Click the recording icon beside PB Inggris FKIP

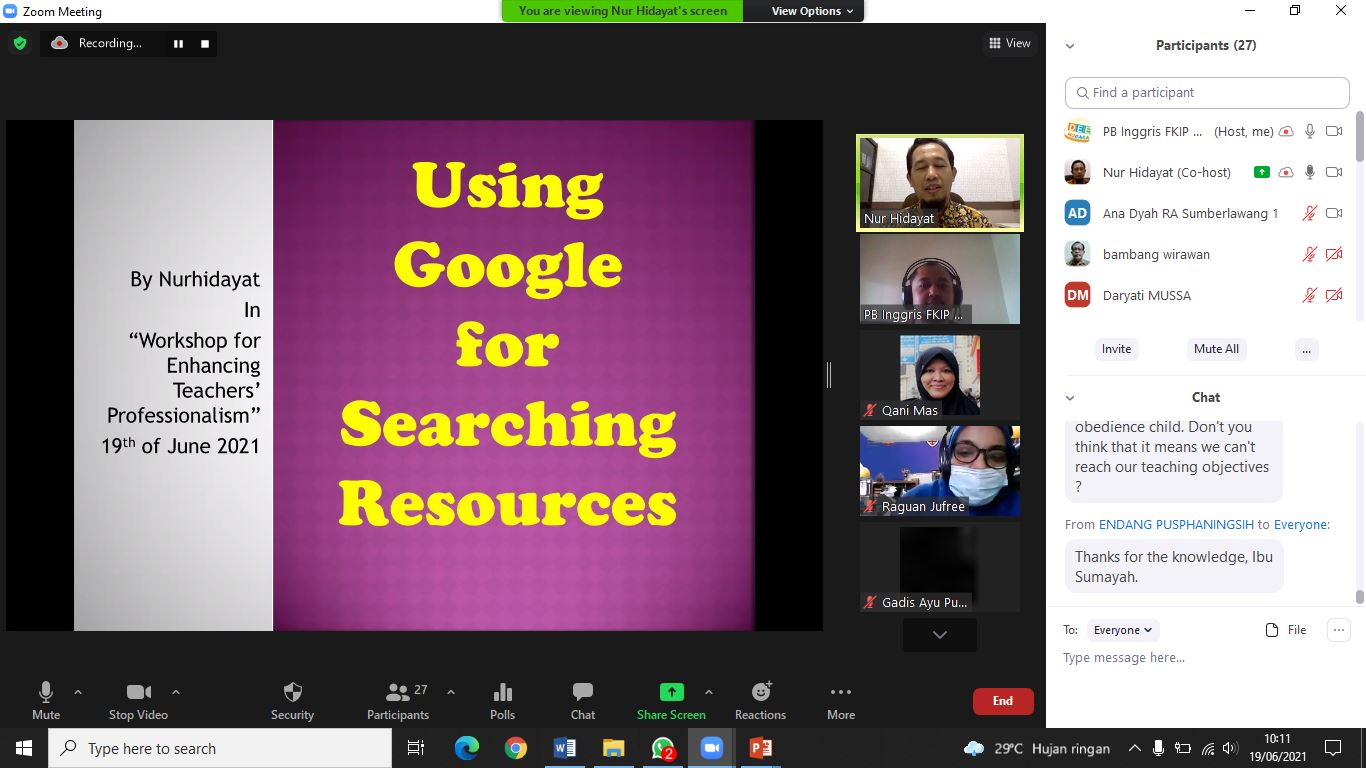pyautogui.click(x=1286, y=131)
